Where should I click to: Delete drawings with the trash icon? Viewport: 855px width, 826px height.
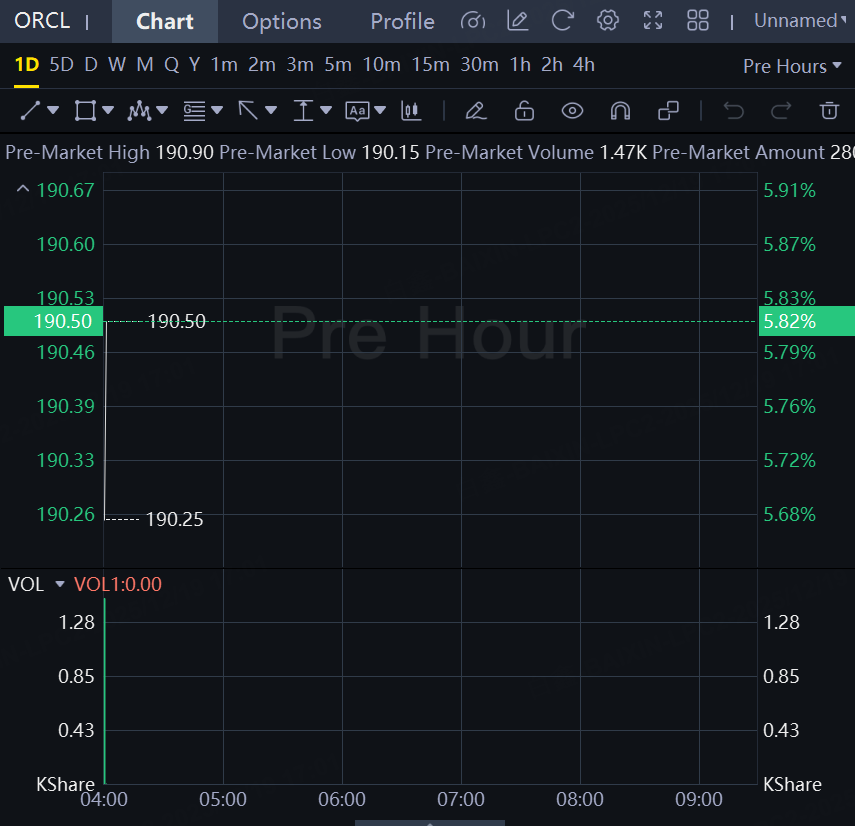[x=829, y=111]
